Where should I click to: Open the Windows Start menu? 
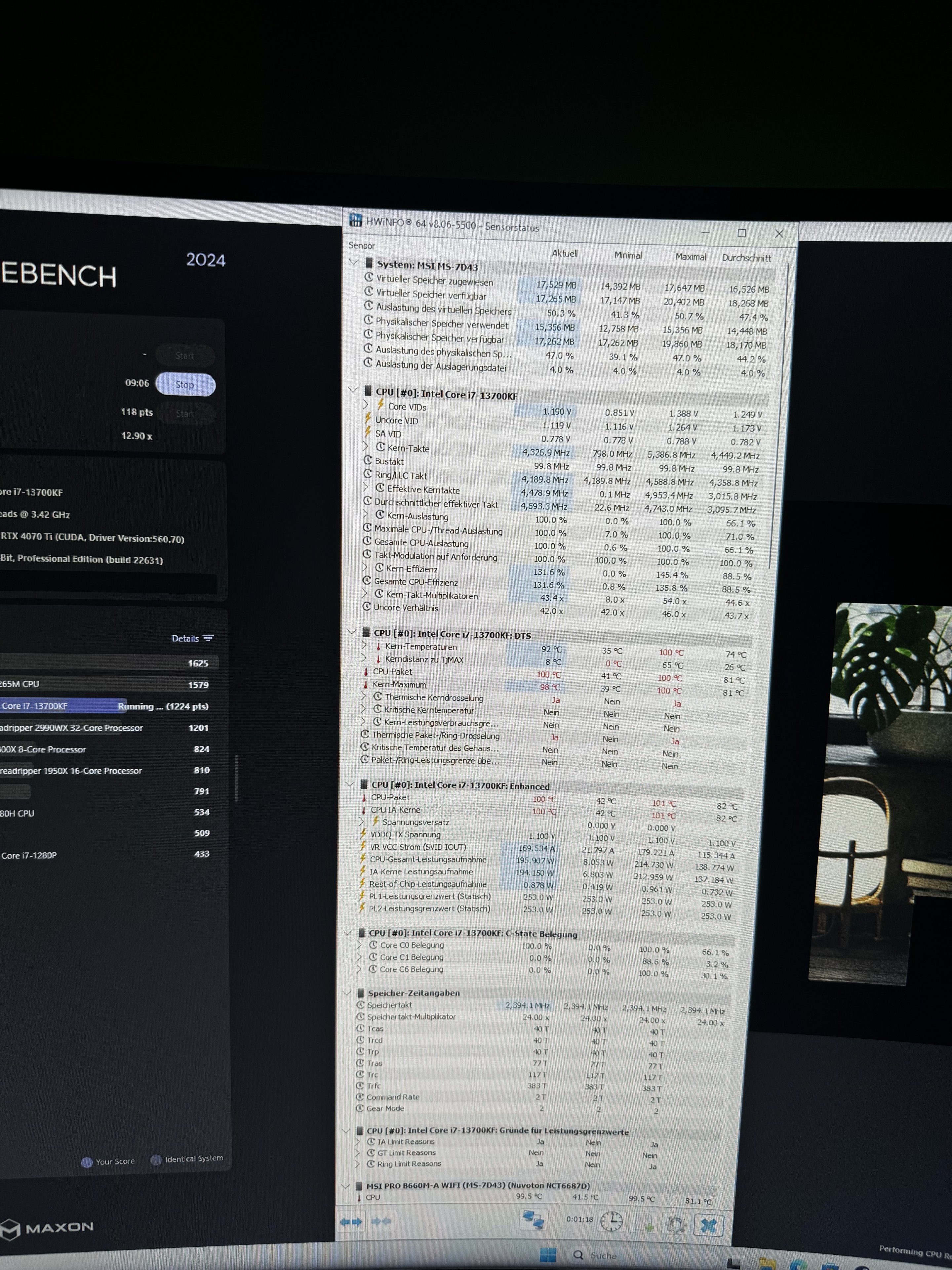coord(548,1255)
